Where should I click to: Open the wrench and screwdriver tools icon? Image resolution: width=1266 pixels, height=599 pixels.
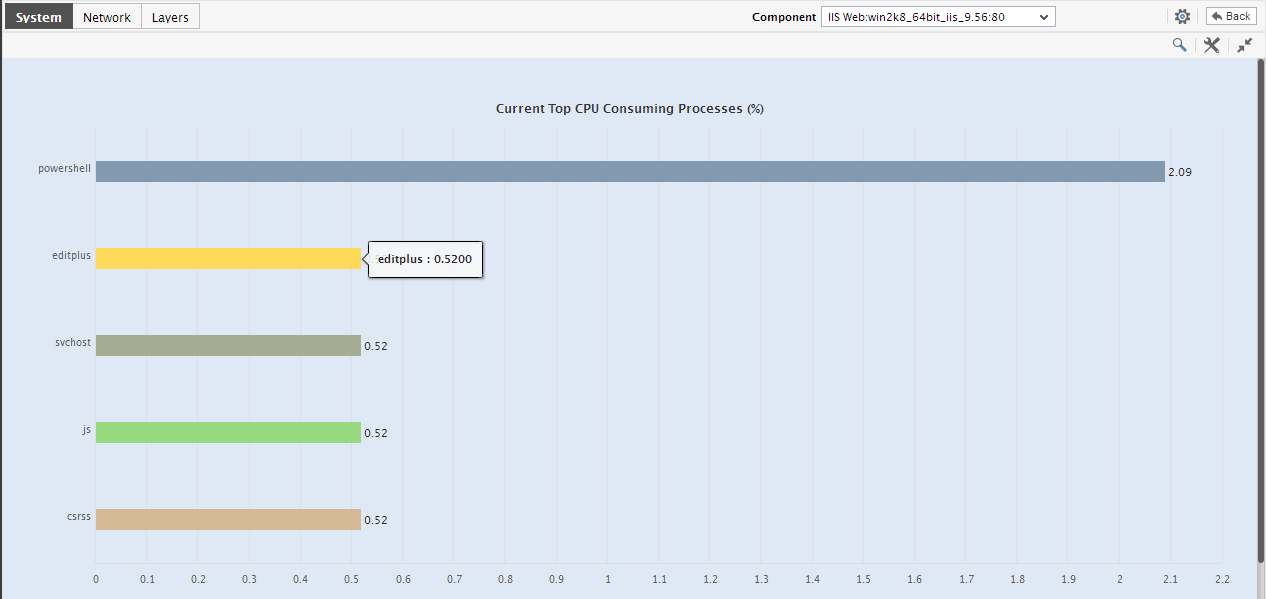coord(1211,45)
